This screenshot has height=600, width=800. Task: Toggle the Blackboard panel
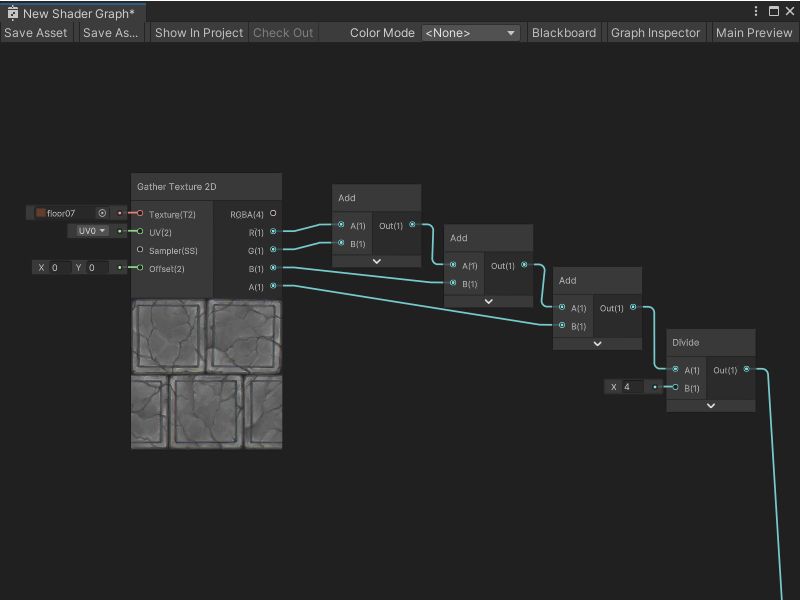(563, 32)
